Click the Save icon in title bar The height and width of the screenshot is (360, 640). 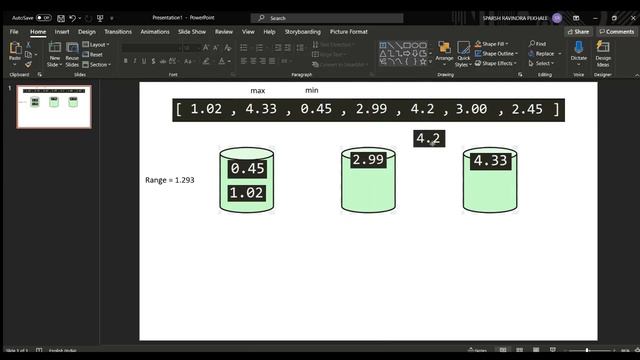pos(61,18)
